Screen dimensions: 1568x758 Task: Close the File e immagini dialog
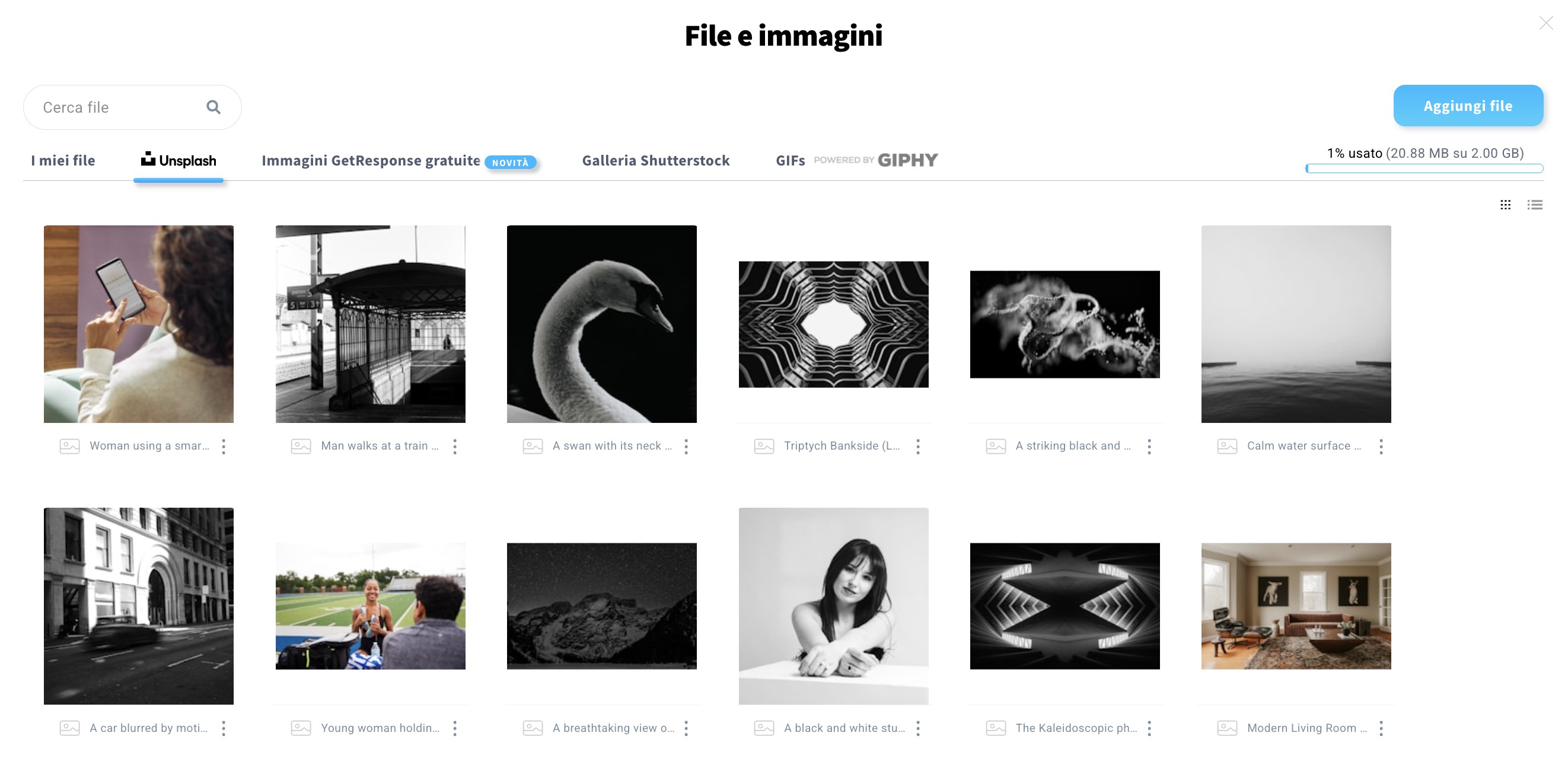pyautogui.click(x=1546, y=23)
